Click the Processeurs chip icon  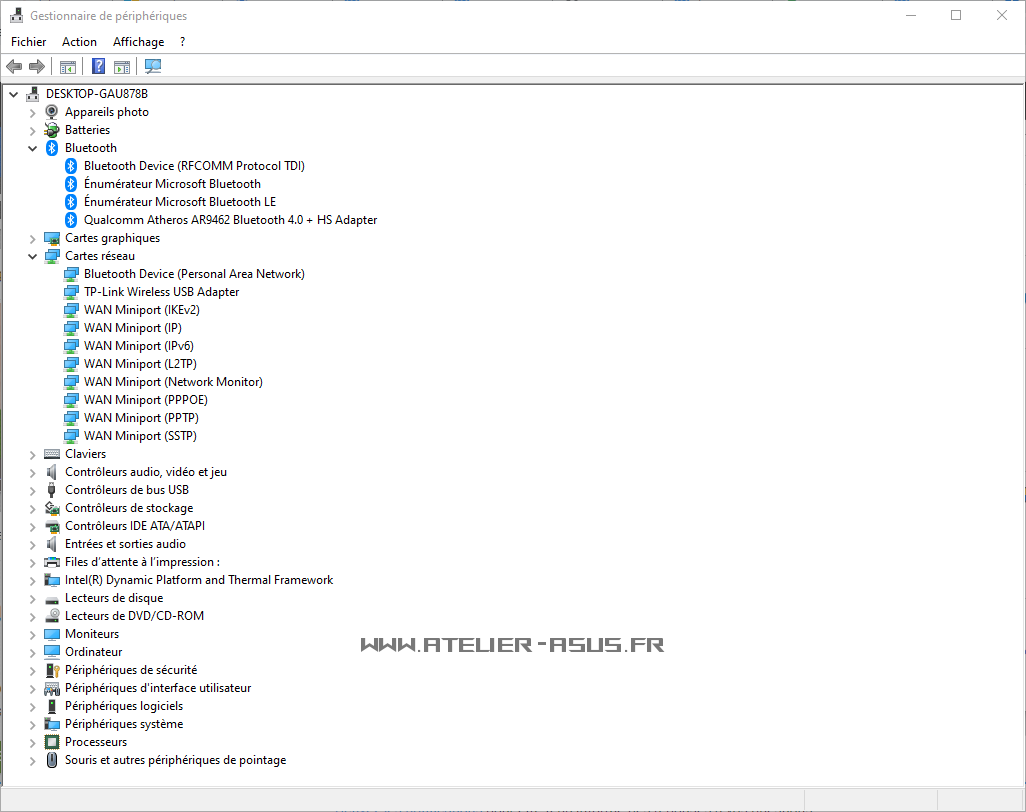click(x=52, y=742)
